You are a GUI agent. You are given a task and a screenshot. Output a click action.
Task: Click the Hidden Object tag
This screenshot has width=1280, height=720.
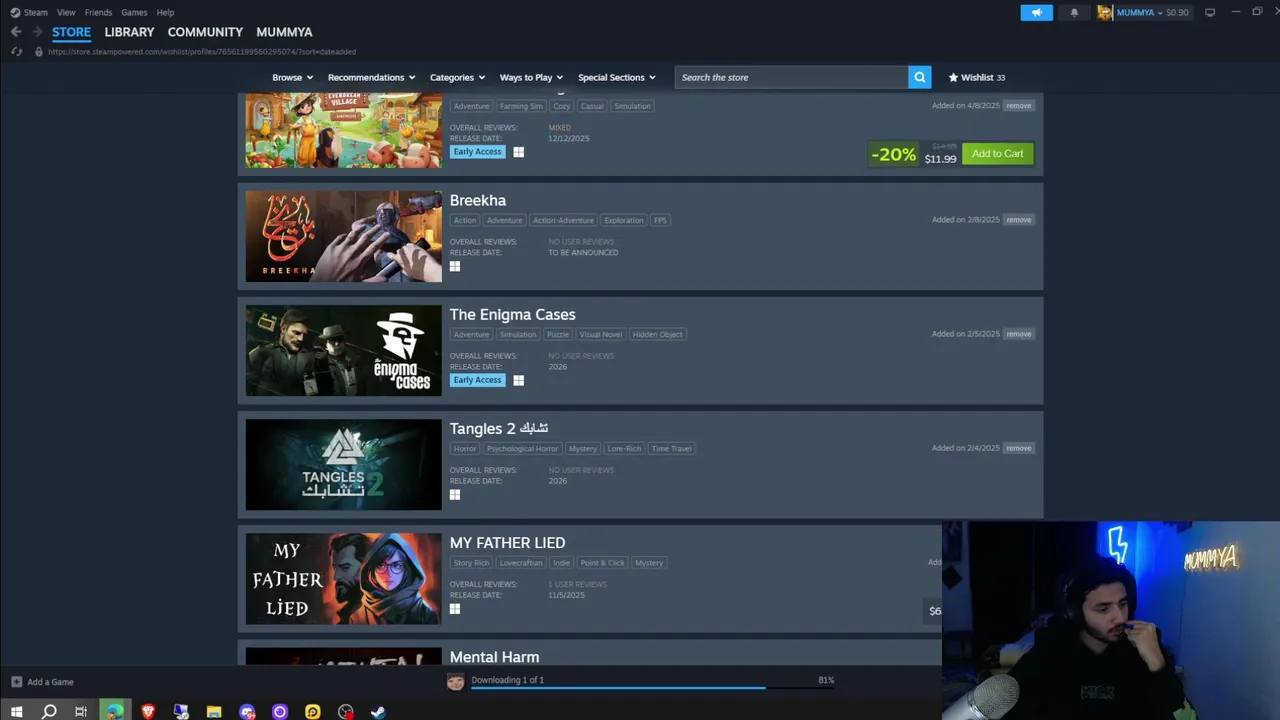pyautogui.click(x=657, y=334)
